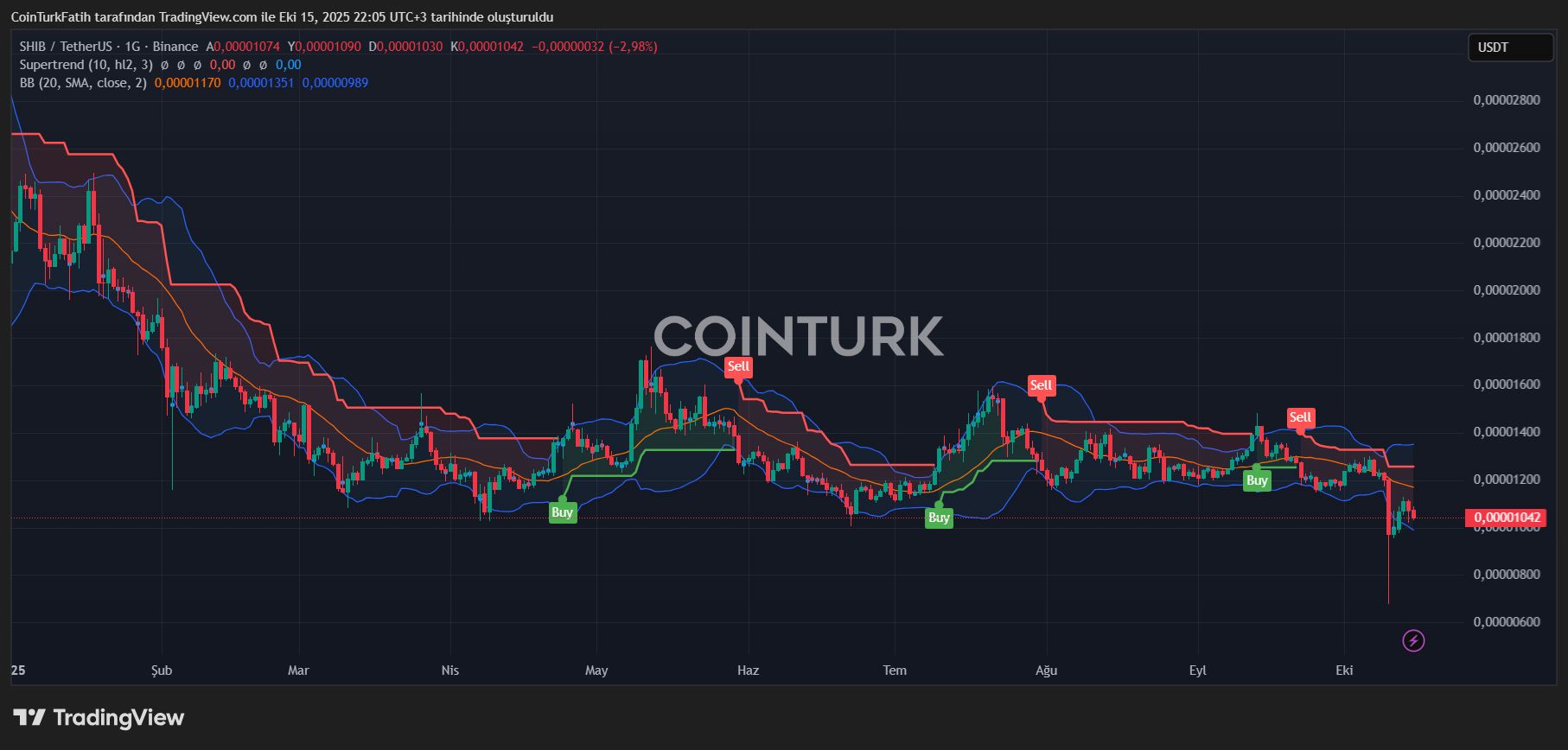Click the Tem label on time axis

click(x=895, y=671)
